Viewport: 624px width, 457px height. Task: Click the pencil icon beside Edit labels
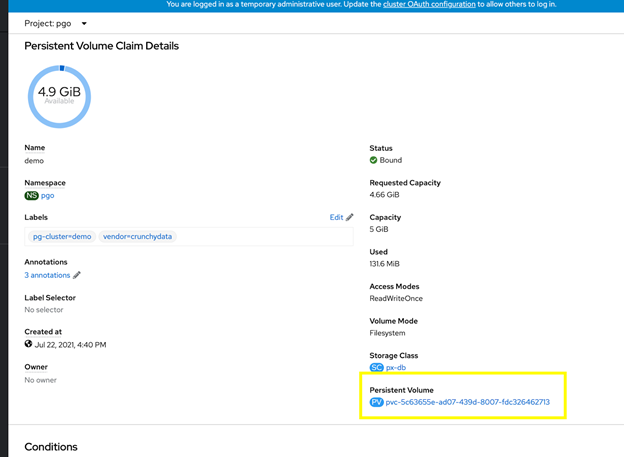(350, 217)
